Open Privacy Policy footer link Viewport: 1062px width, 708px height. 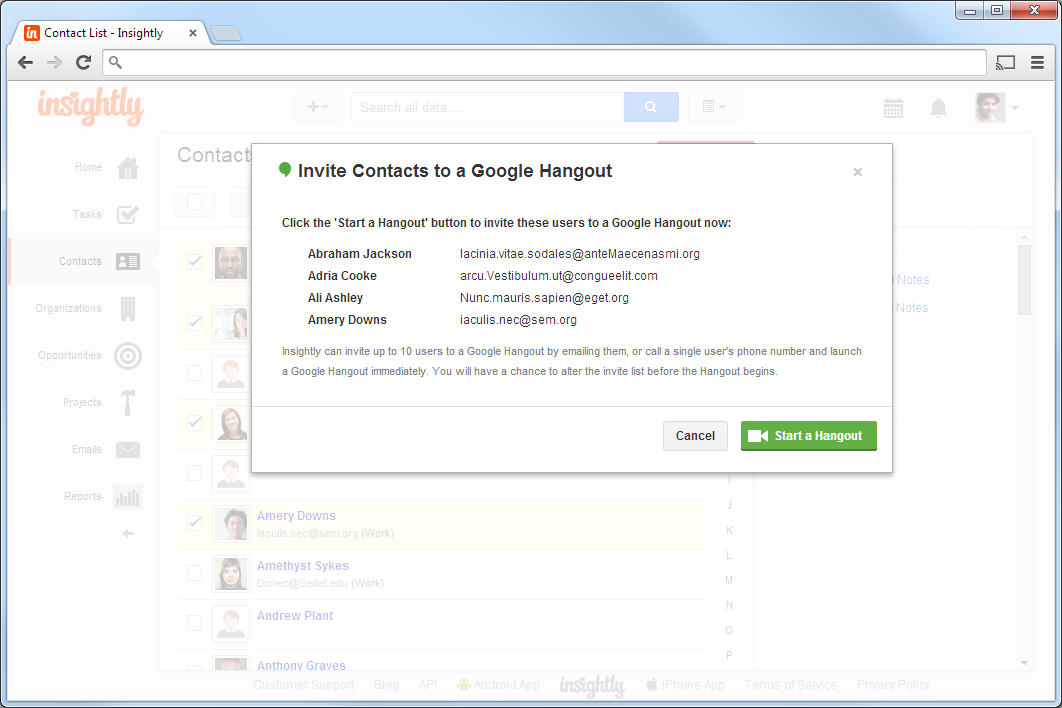[x=893, y=685]
